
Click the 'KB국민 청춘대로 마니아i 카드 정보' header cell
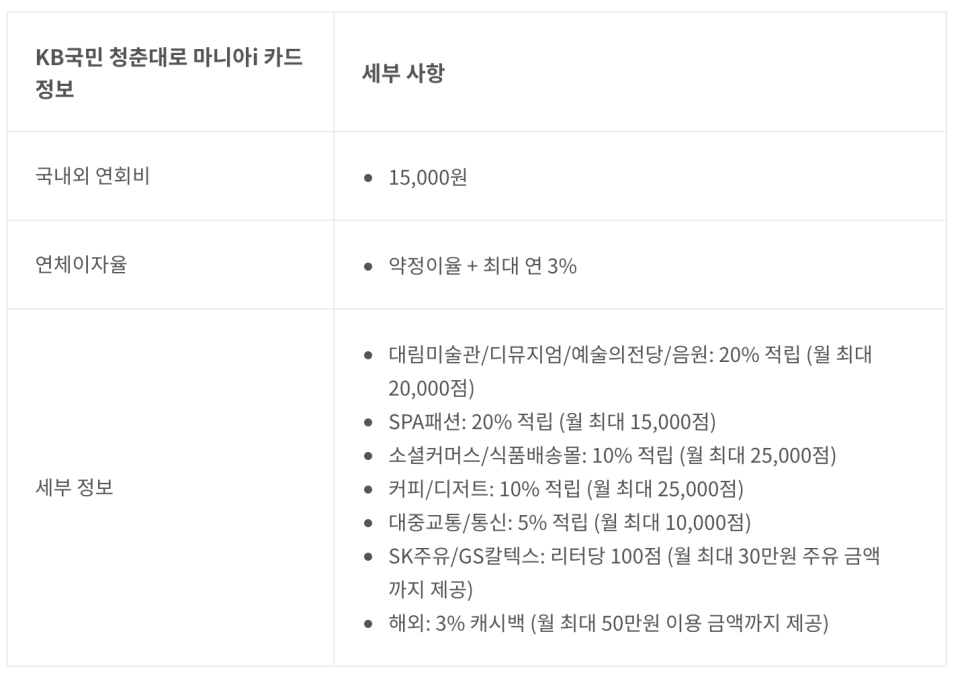point(169,72)
